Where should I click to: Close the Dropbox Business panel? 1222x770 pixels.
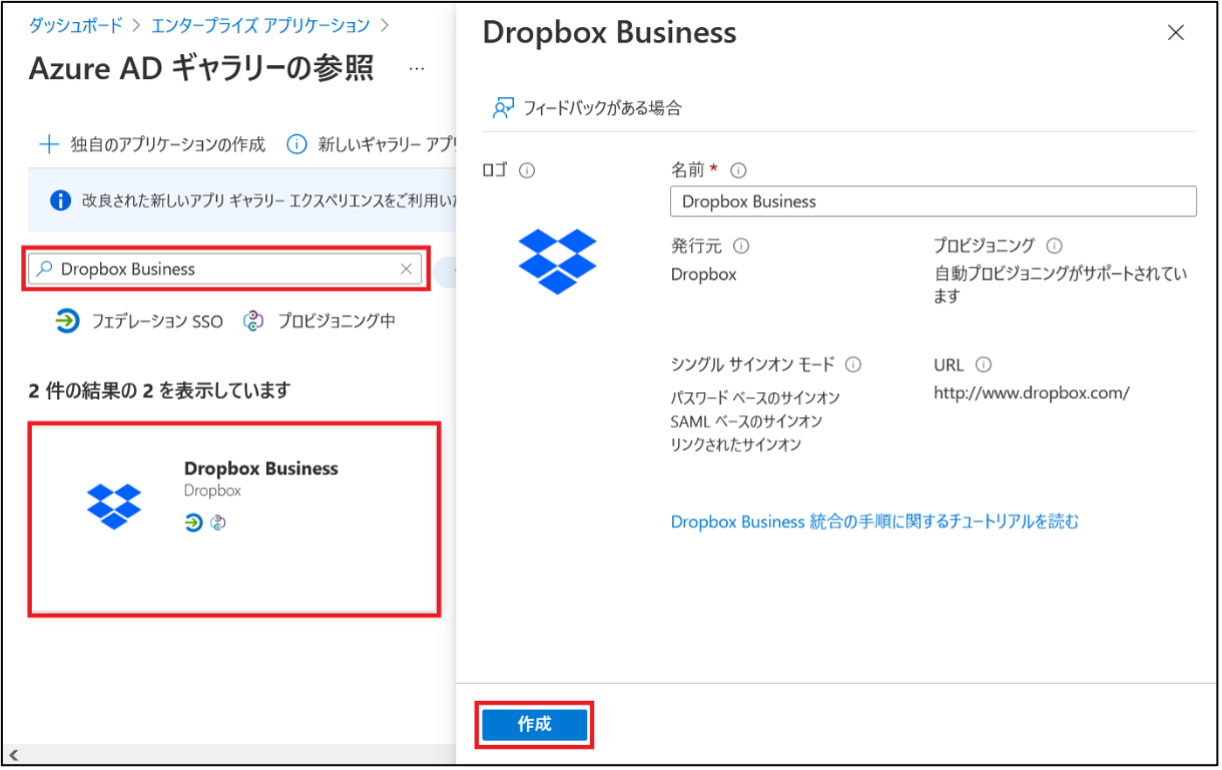1176,33
